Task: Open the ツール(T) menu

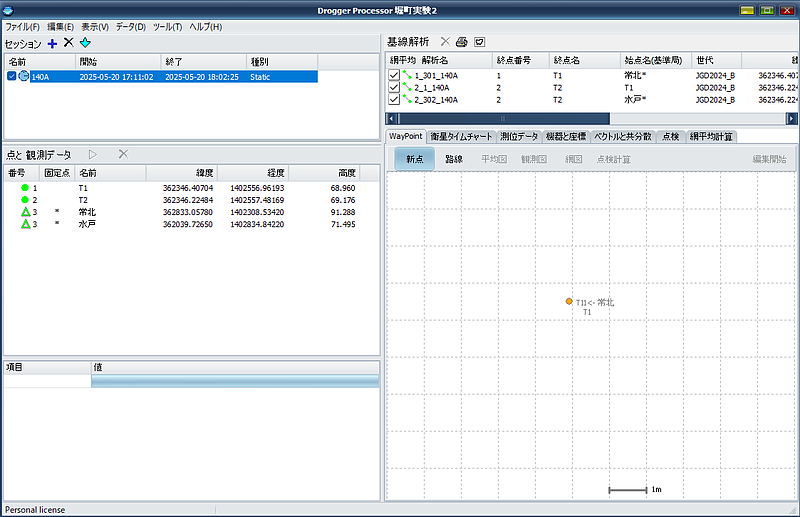Action: [167, 26]
